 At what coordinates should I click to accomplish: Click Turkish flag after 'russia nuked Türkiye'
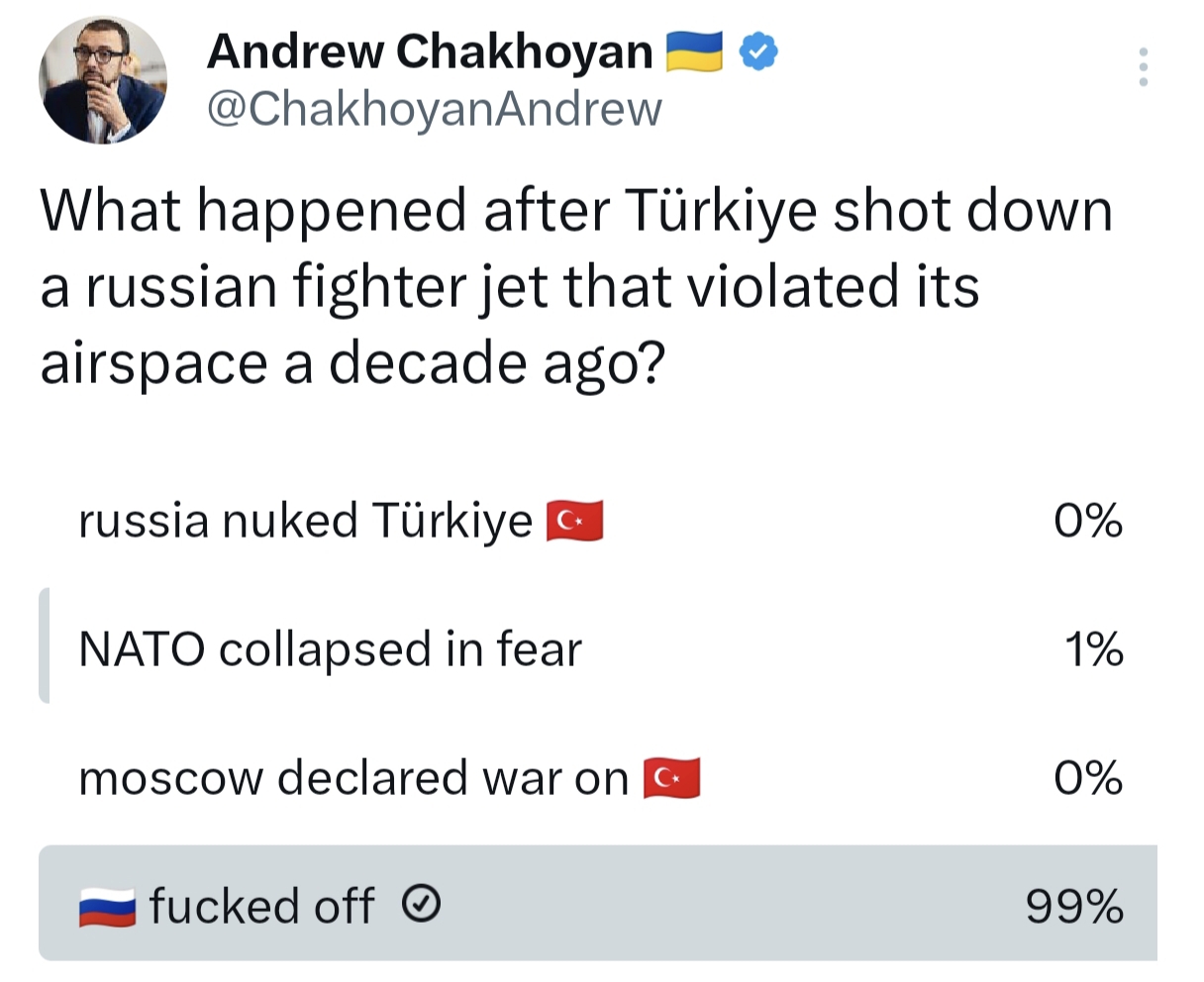tap(575, 521)
